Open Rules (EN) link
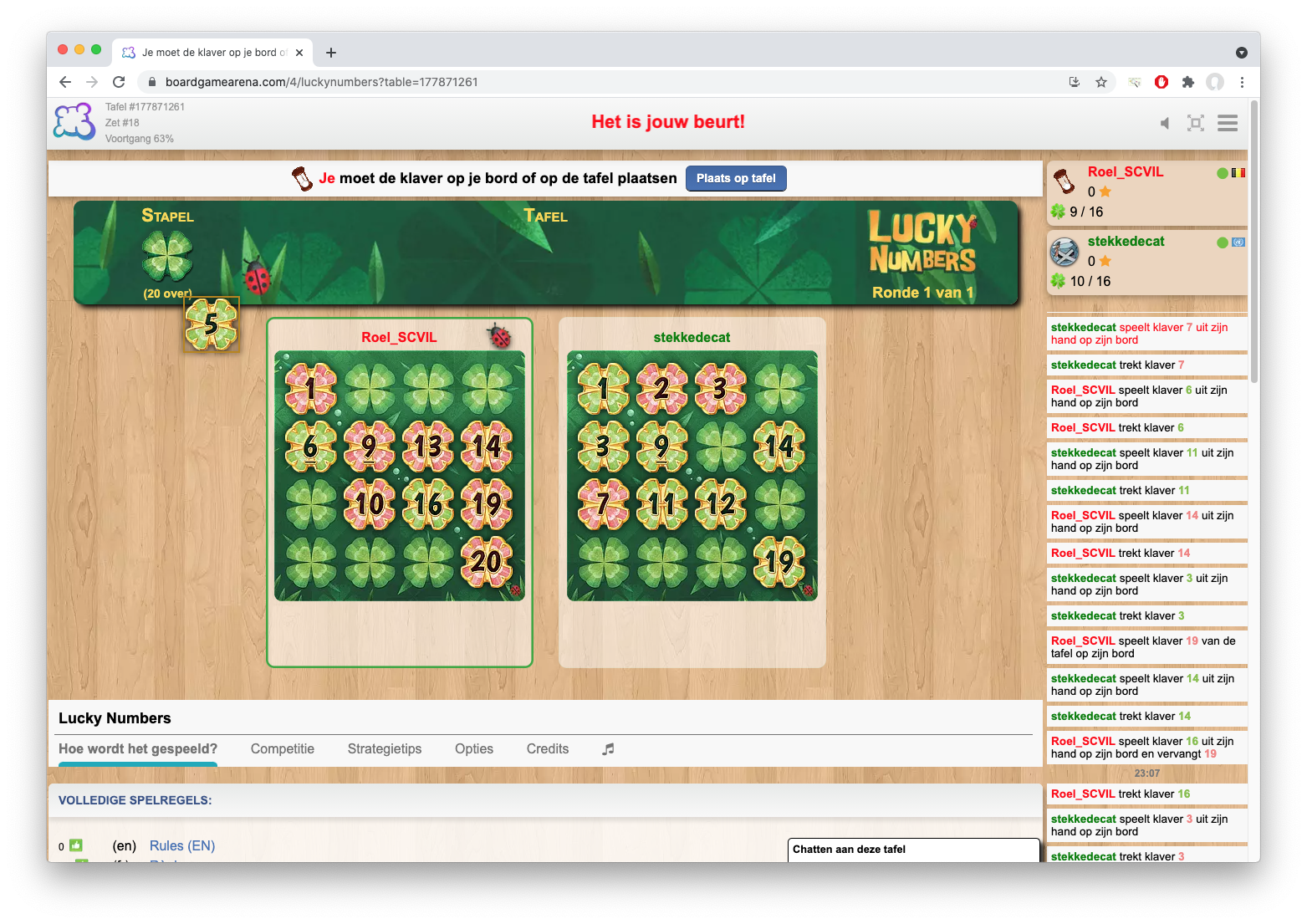Viewport: 1307px width, 924px height. [x=182, y=846]
